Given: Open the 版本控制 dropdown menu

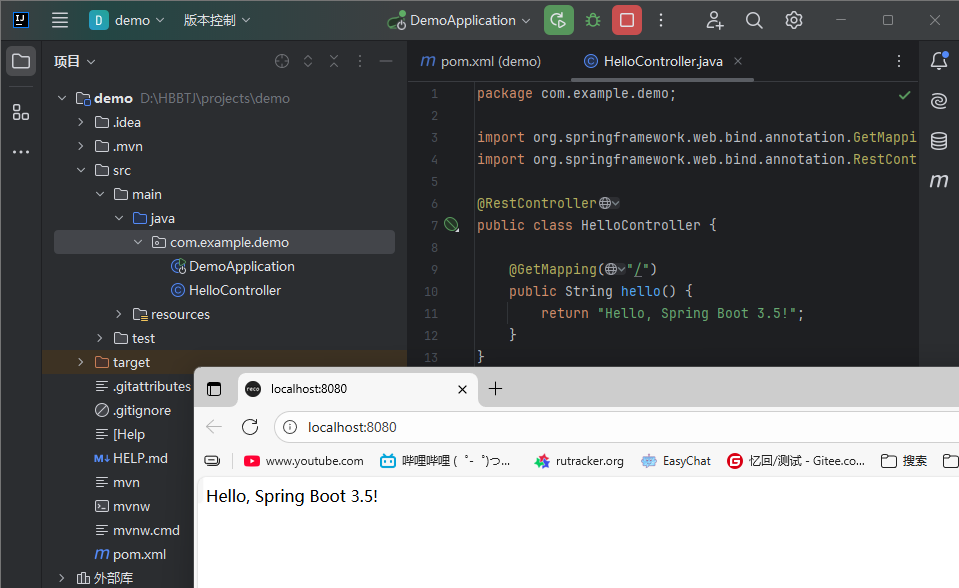Looking at the screenshot, I should tap(217, 20).
